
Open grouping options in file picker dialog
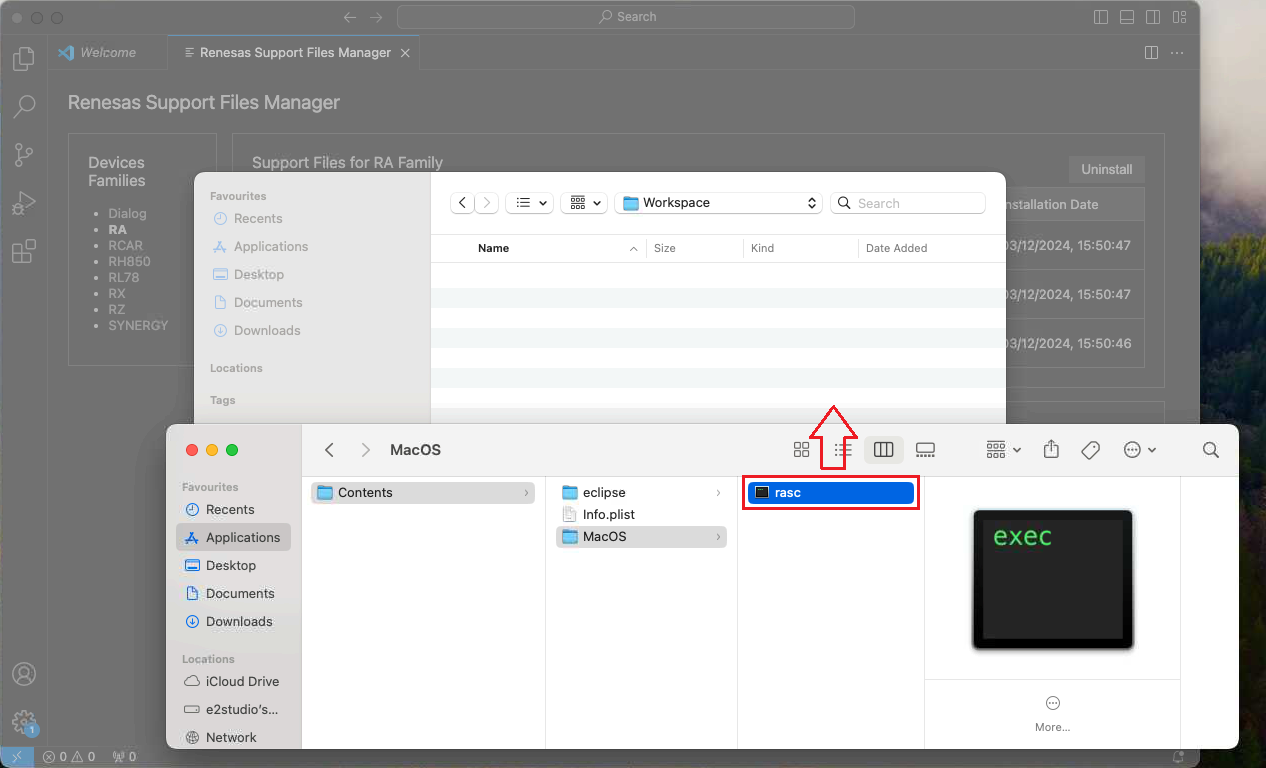pos(584,203)
